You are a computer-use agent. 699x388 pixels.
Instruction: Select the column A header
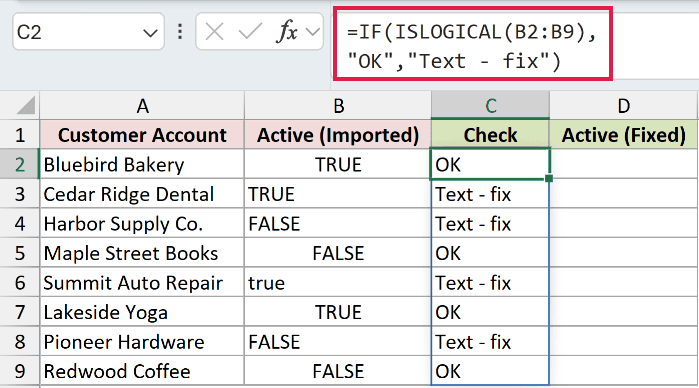(142, 106)
